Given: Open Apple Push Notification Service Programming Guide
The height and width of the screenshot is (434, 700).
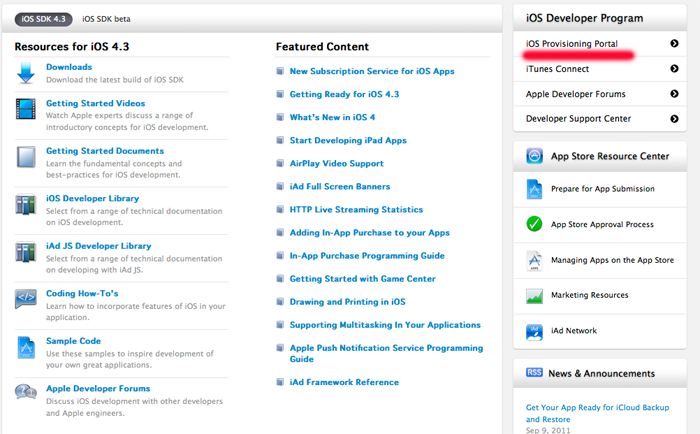Looking at the screenshot, I should click(386, 353).
